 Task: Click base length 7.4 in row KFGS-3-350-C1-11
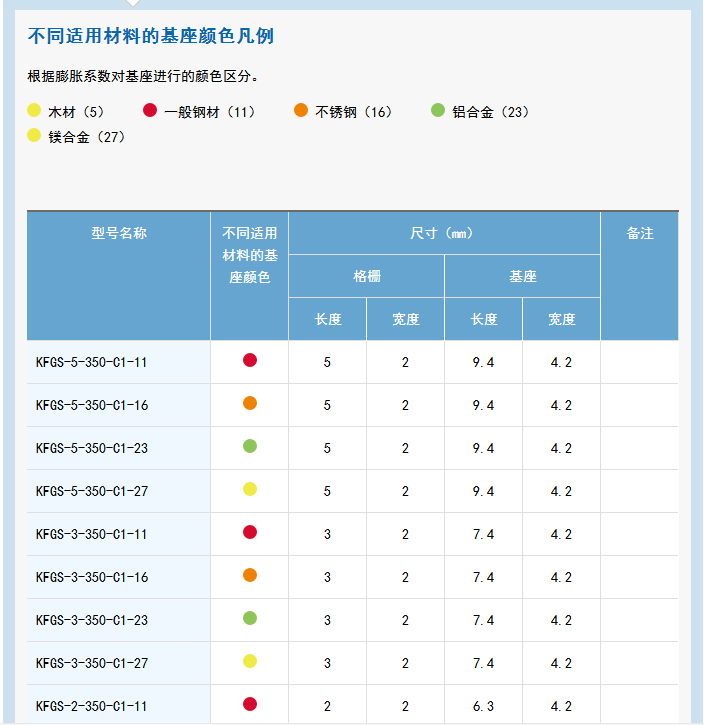coord(484,535)
